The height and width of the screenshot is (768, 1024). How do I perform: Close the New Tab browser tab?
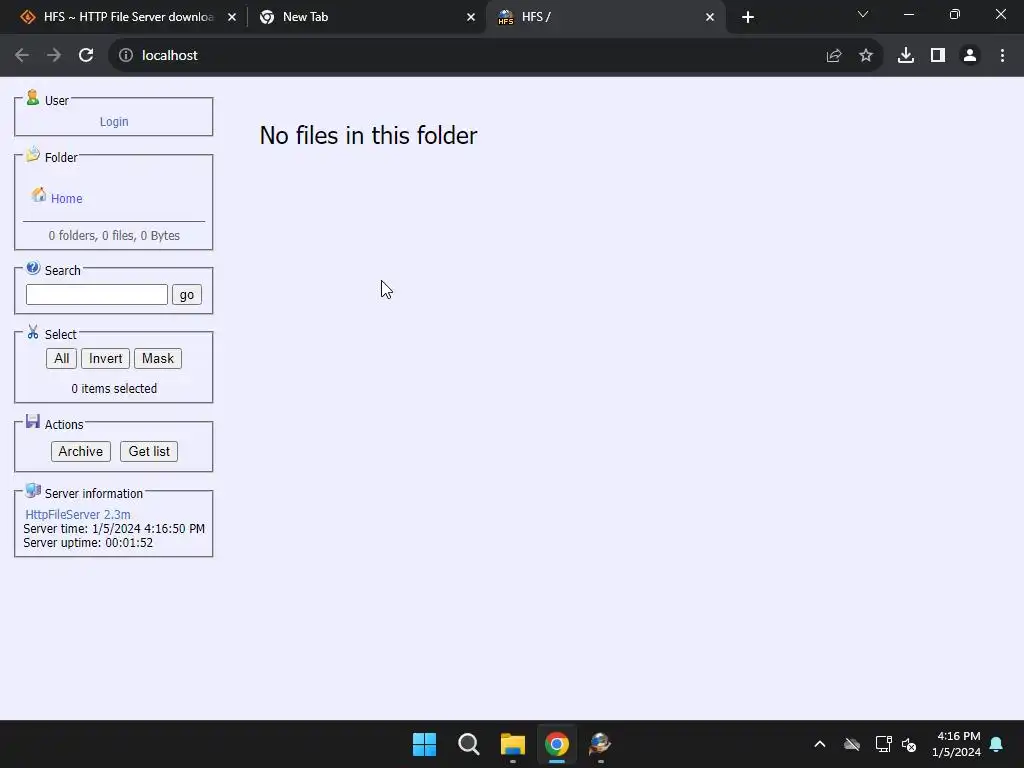[471, 17]
